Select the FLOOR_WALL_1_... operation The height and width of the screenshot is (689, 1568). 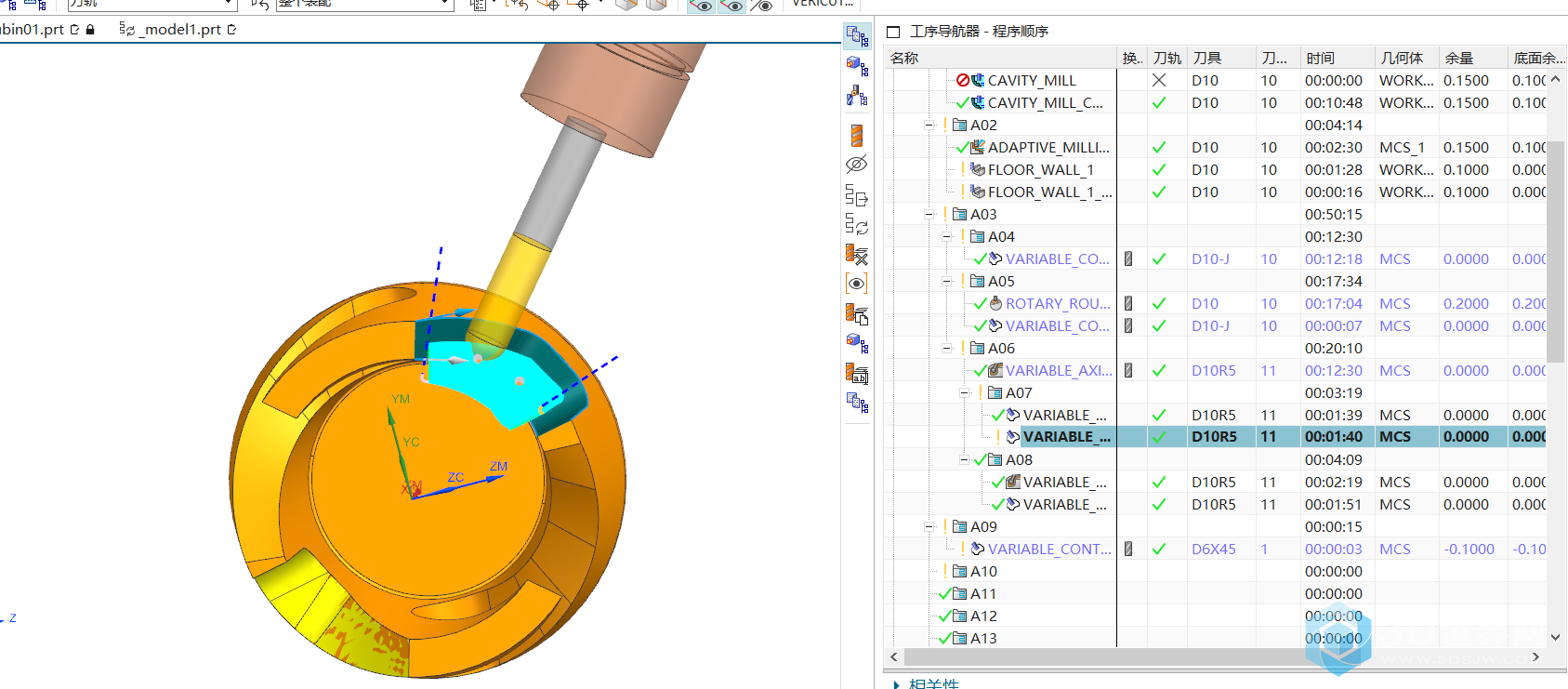click(1049, 192)
